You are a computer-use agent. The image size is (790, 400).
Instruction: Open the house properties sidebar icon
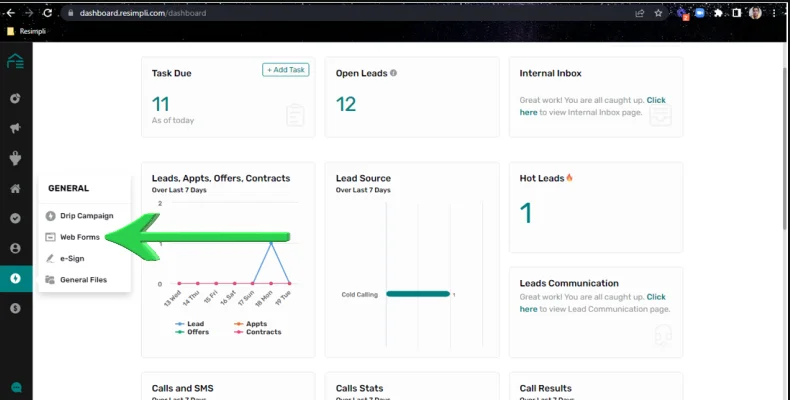pyautogui.click(x=16, y=188)
